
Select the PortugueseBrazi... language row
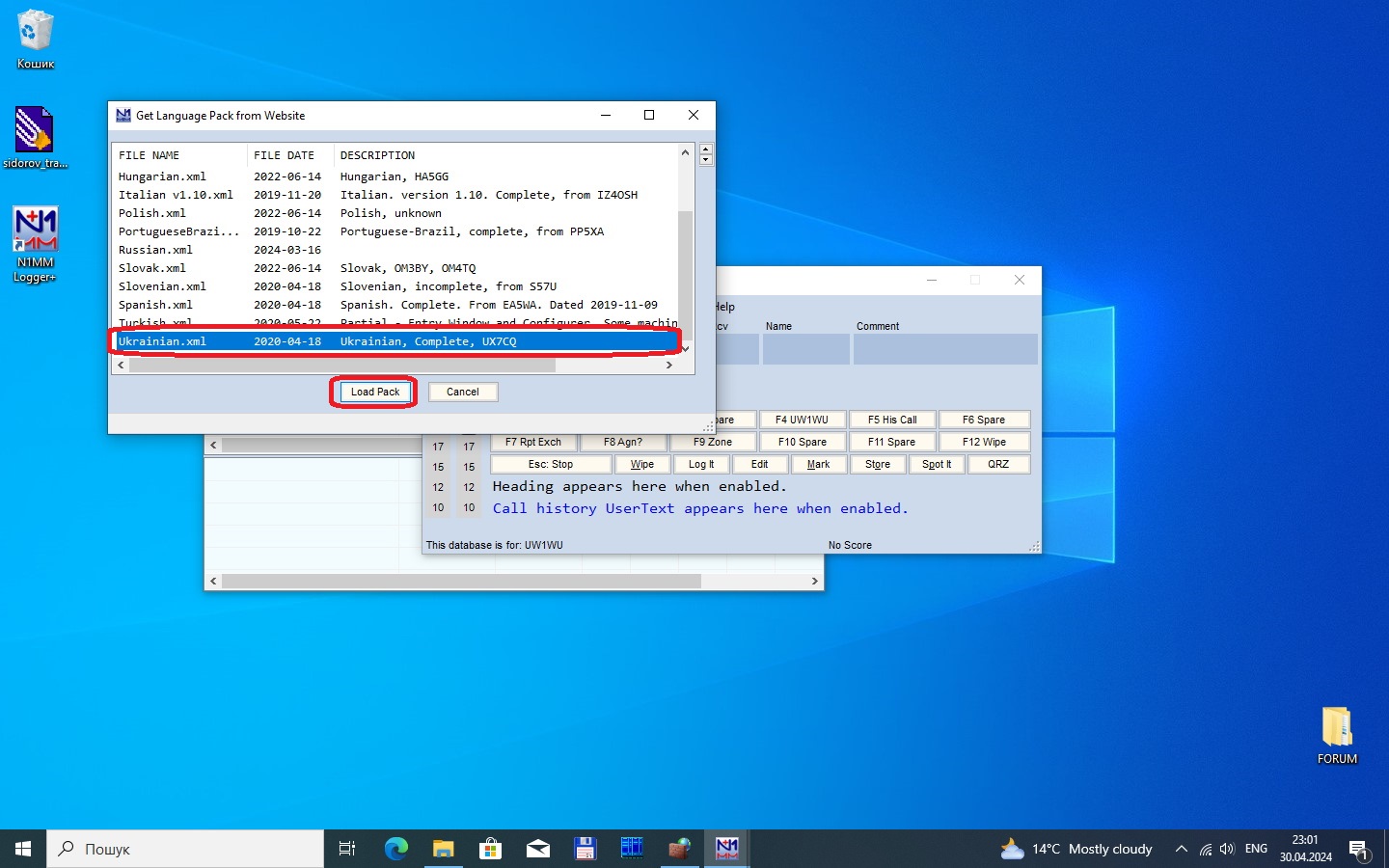[x=395, y=231]
